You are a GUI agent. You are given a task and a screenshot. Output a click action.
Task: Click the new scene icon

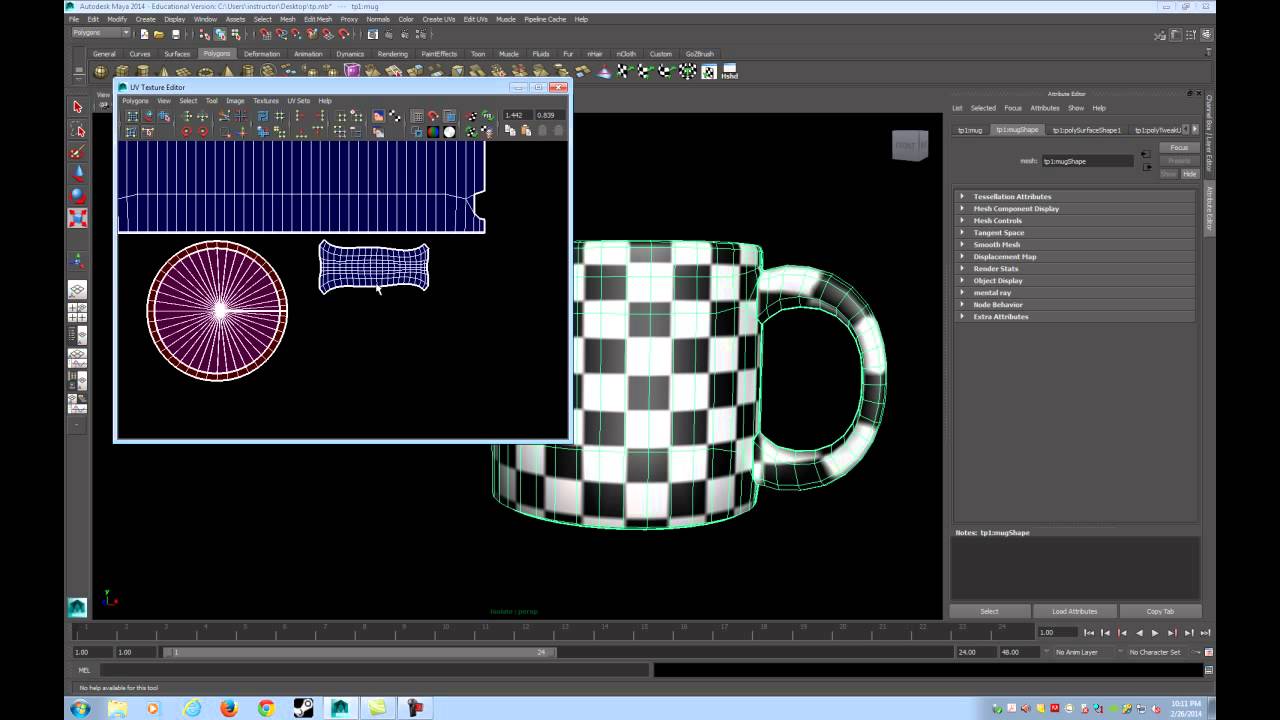(x=144, y=34)
